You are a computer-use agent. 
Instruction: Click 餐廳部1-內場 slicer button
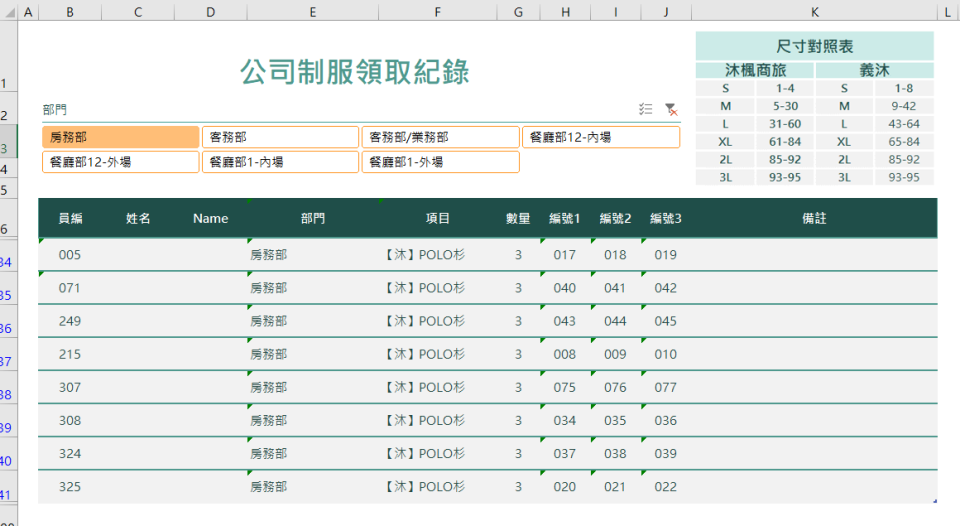point(280,162)
